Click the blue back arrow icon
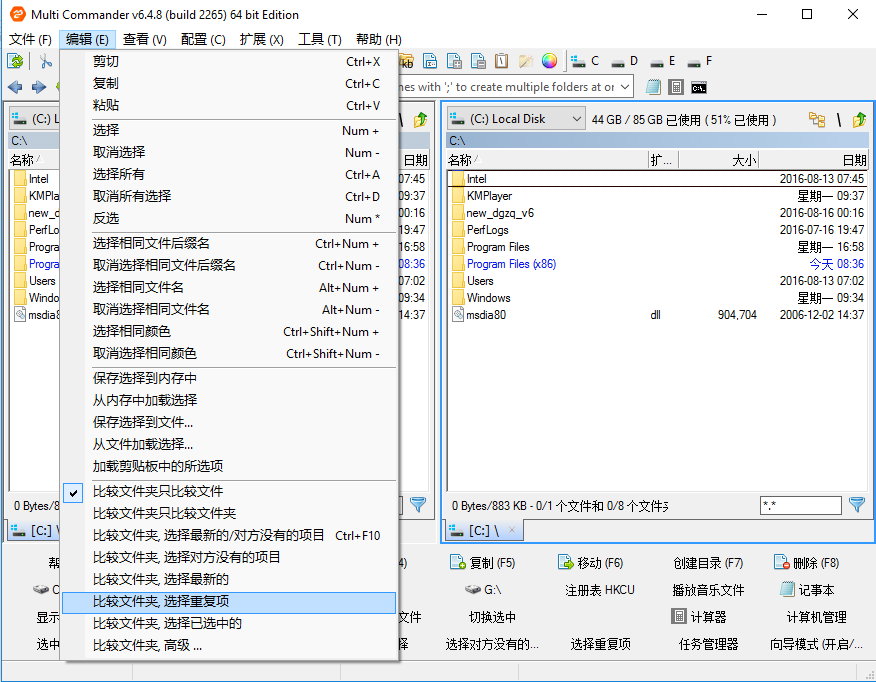 click(x=15, y=87)
